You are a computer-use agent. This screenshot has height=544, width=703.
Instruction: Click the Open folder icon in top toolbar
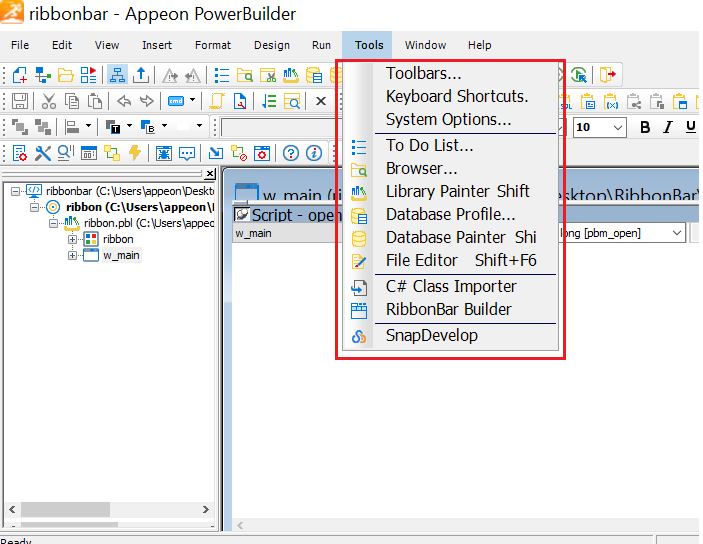click(x=65, y=75)
